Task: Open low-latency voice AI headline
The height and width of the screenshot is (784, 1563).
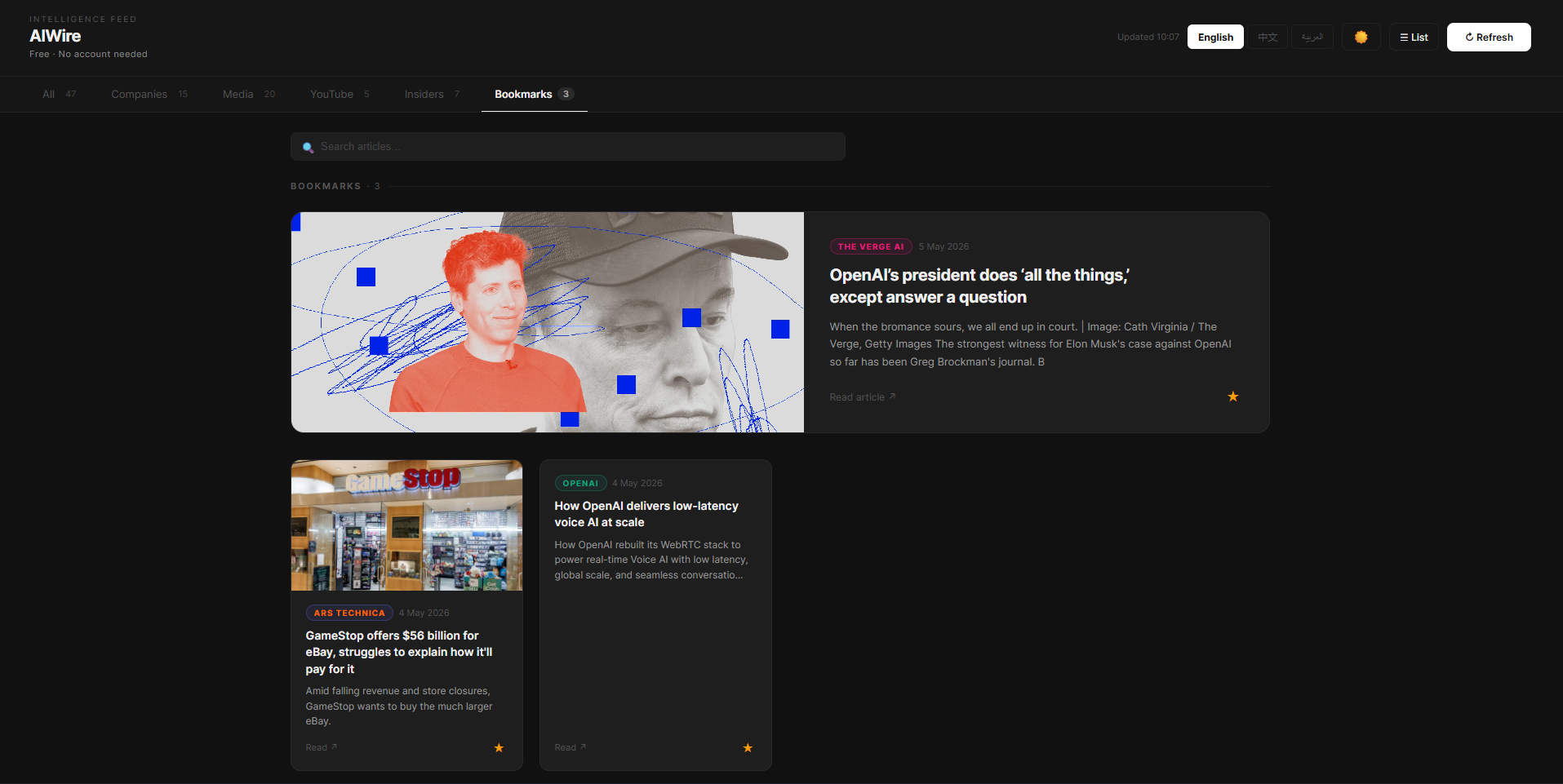Action: (x=646, y=514)
